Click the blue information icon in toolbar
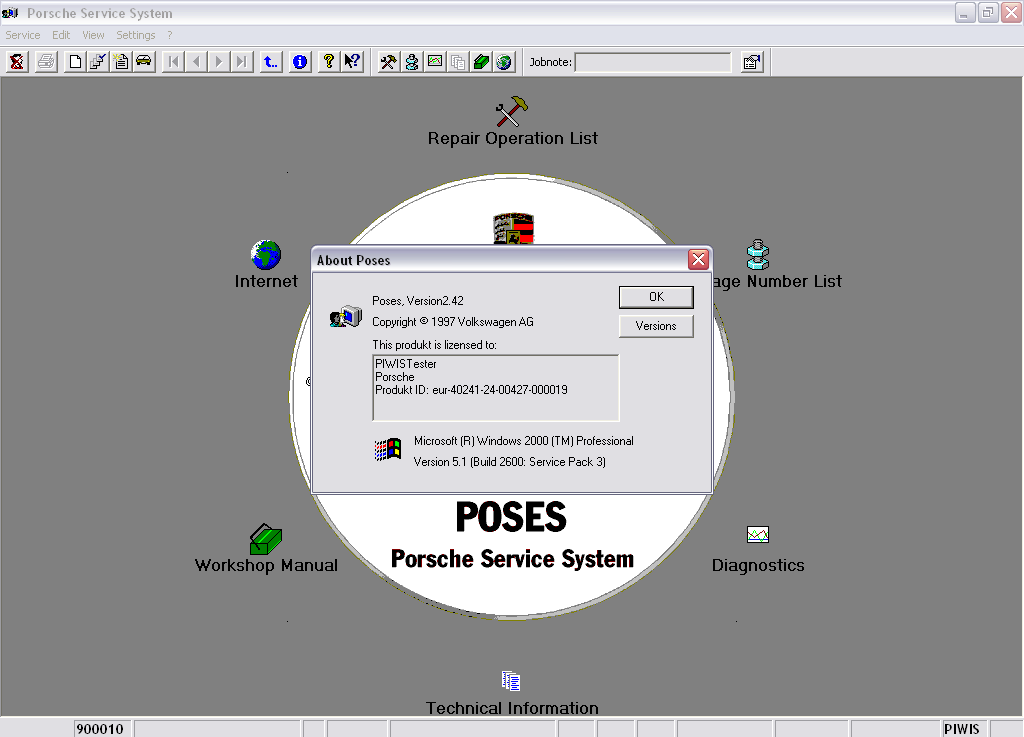The image size is (1024, 737). tap(300, 62)
